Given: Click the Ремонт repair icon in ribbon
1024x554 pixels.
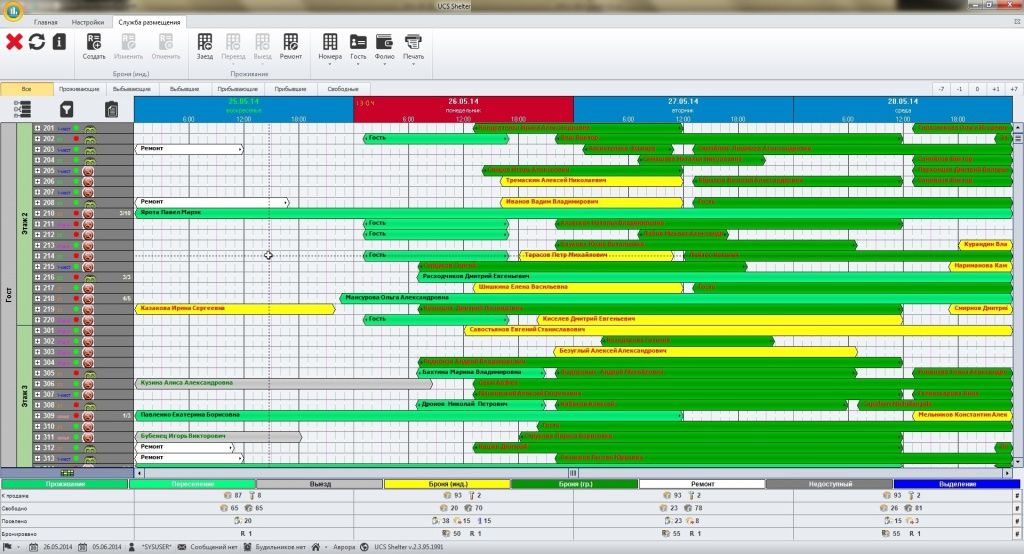Looking at the screenshot, I should (291, 46).
